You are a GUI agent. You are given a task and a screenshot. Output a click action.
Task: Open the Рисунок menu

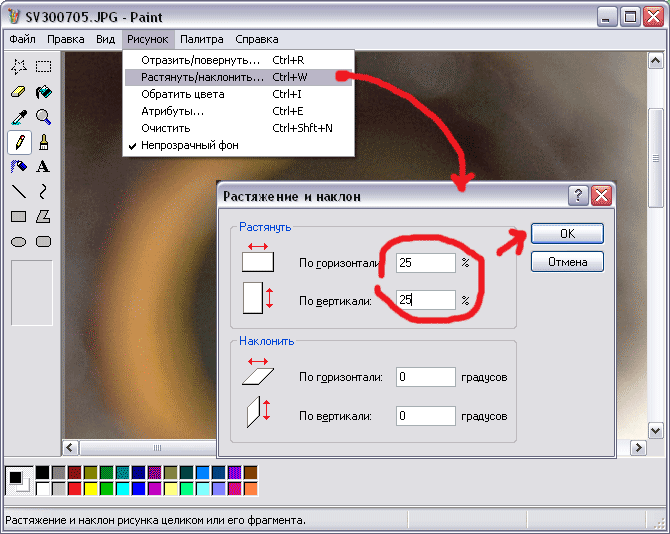pyautogui.click(x=148, y=39)
